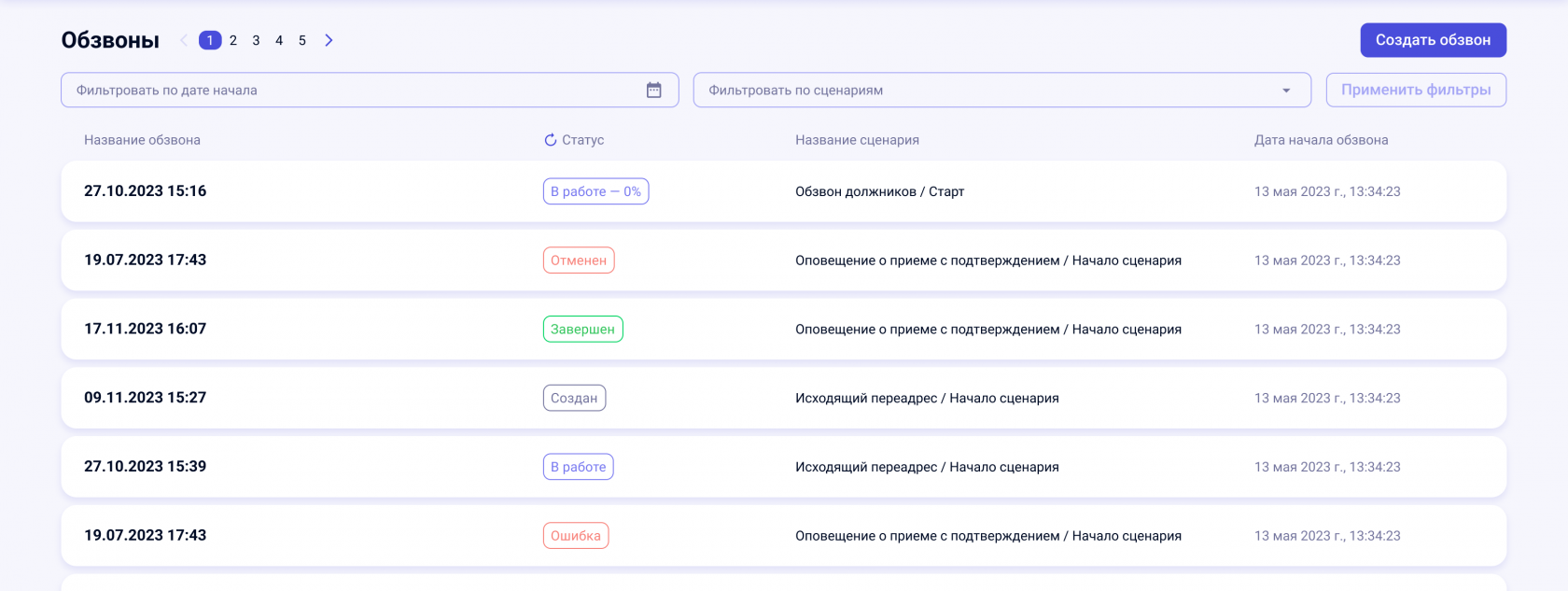Click the Фильтровать по дате начала field
Viewport: 1568px width, 591px height.
[x=355, y=91]
